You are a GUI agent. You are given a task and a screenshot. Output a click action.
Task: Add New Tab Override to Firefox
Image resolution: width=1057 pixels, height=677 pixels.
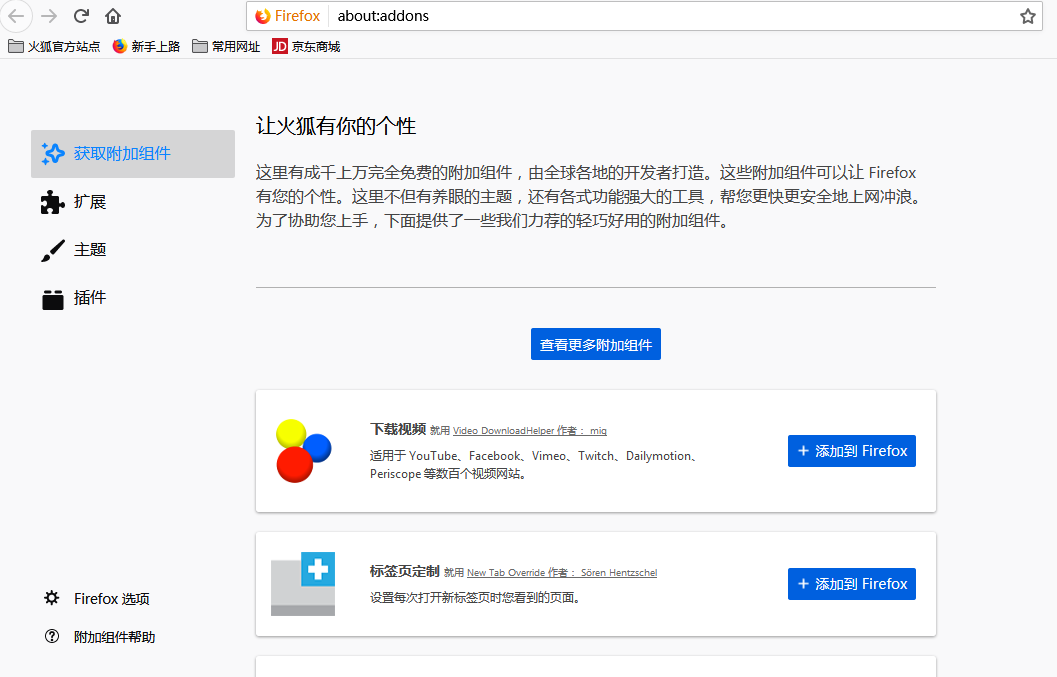(x=851, y=584)
